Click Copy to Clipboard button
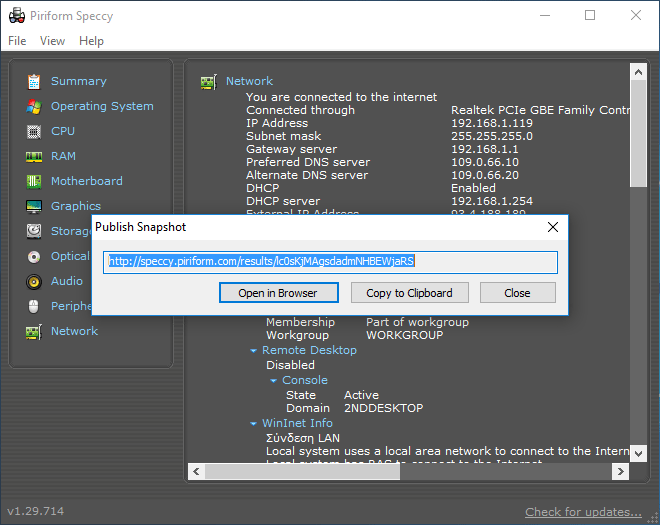 (x=410, y=293)
